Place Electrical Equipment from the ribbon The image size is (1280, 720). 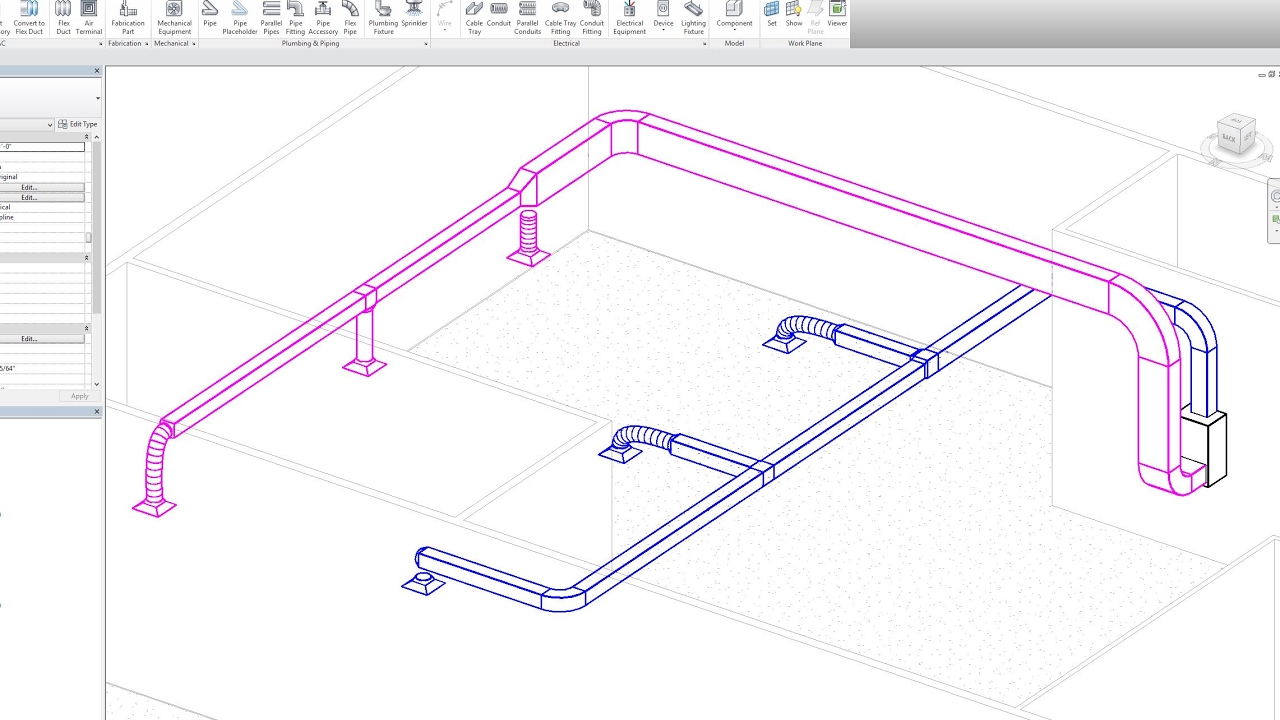pos(630,18)
